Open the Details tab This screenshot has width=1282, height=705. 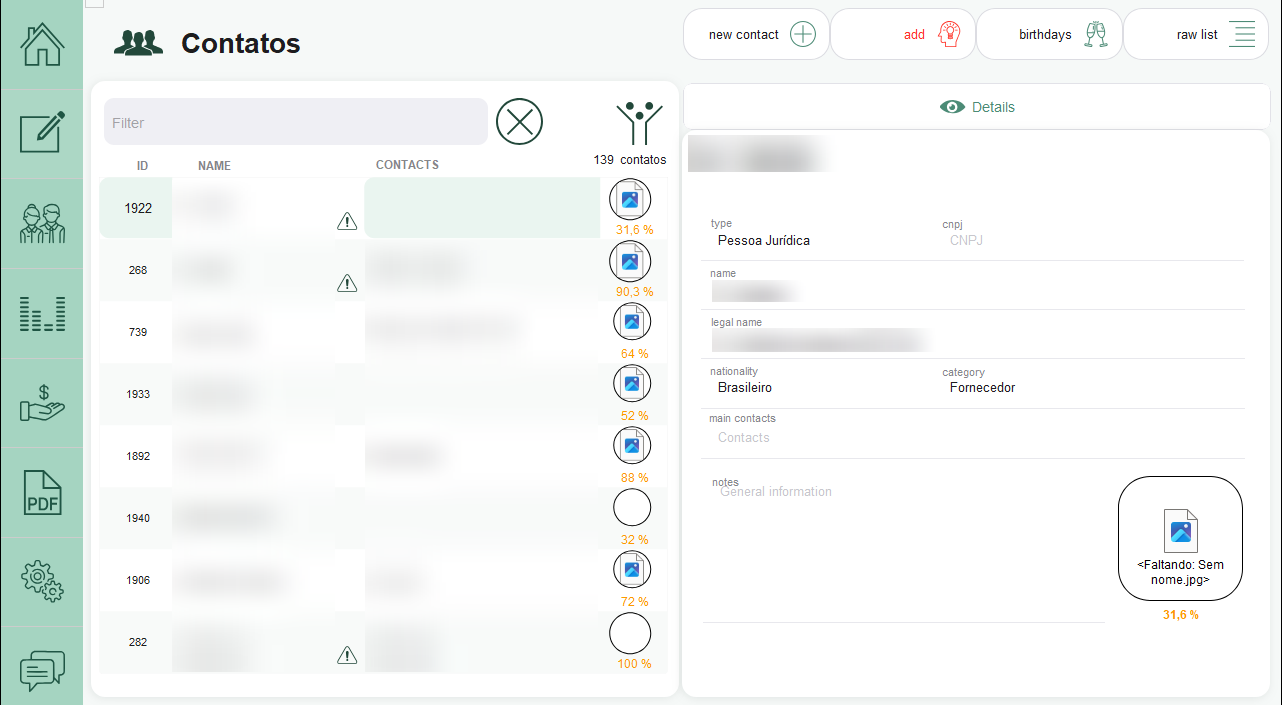tap(977, 107)
